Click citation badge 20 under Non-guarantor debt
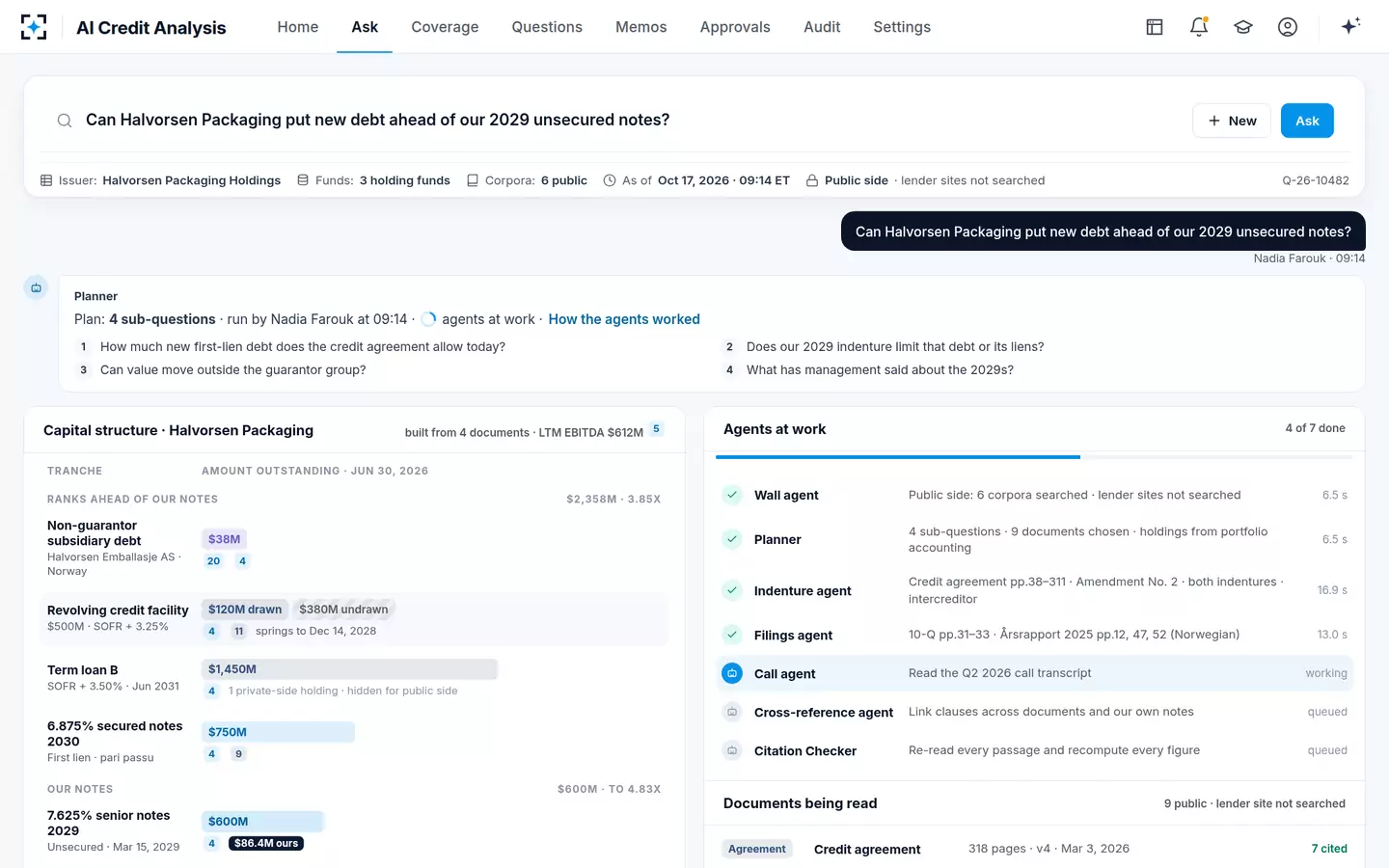1389x868 pixels. (x=213, y=561)
